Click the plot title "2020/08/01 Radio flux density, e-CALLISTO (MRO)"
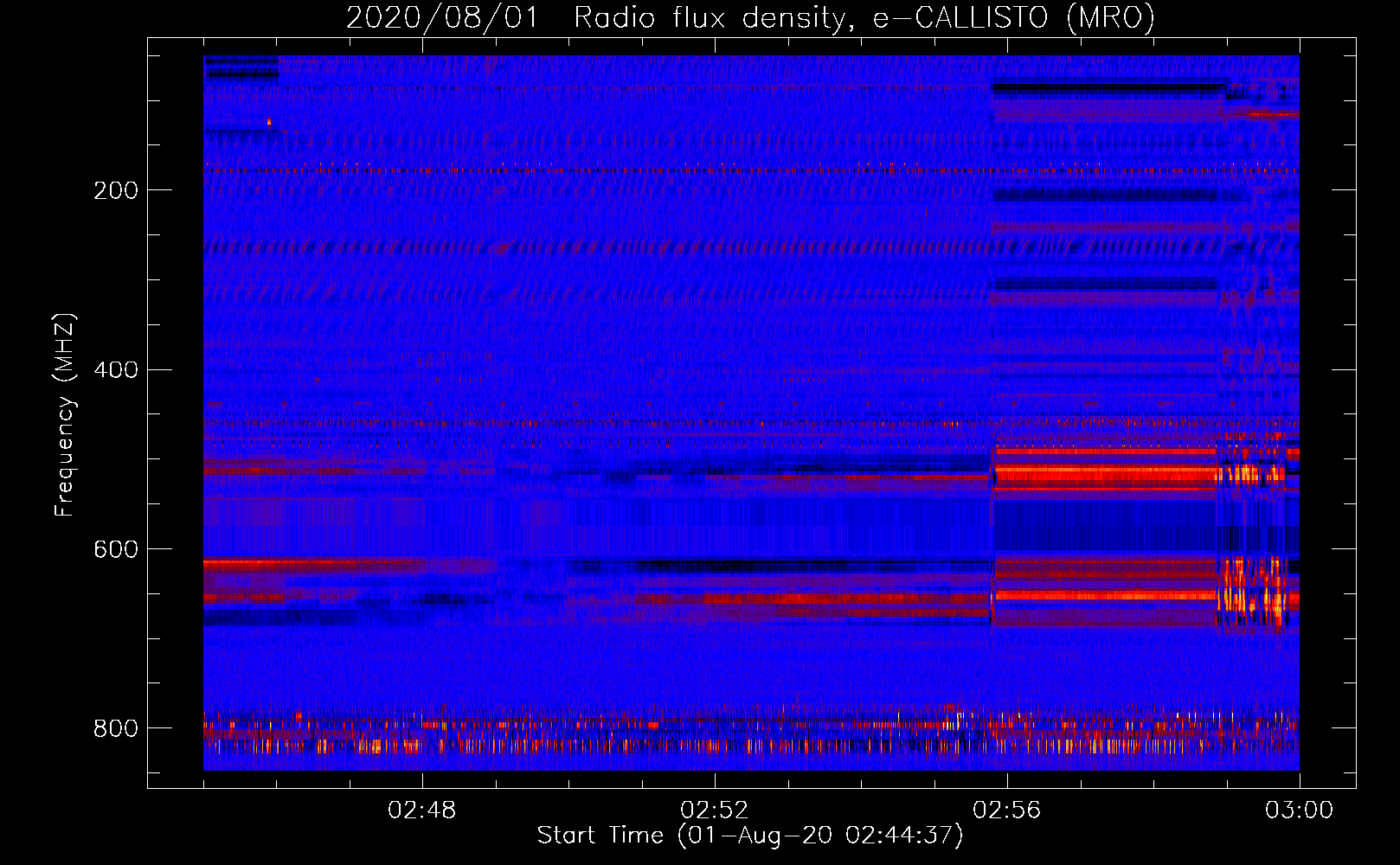This screenshot has width=1400, height=865. coord(750,17)
